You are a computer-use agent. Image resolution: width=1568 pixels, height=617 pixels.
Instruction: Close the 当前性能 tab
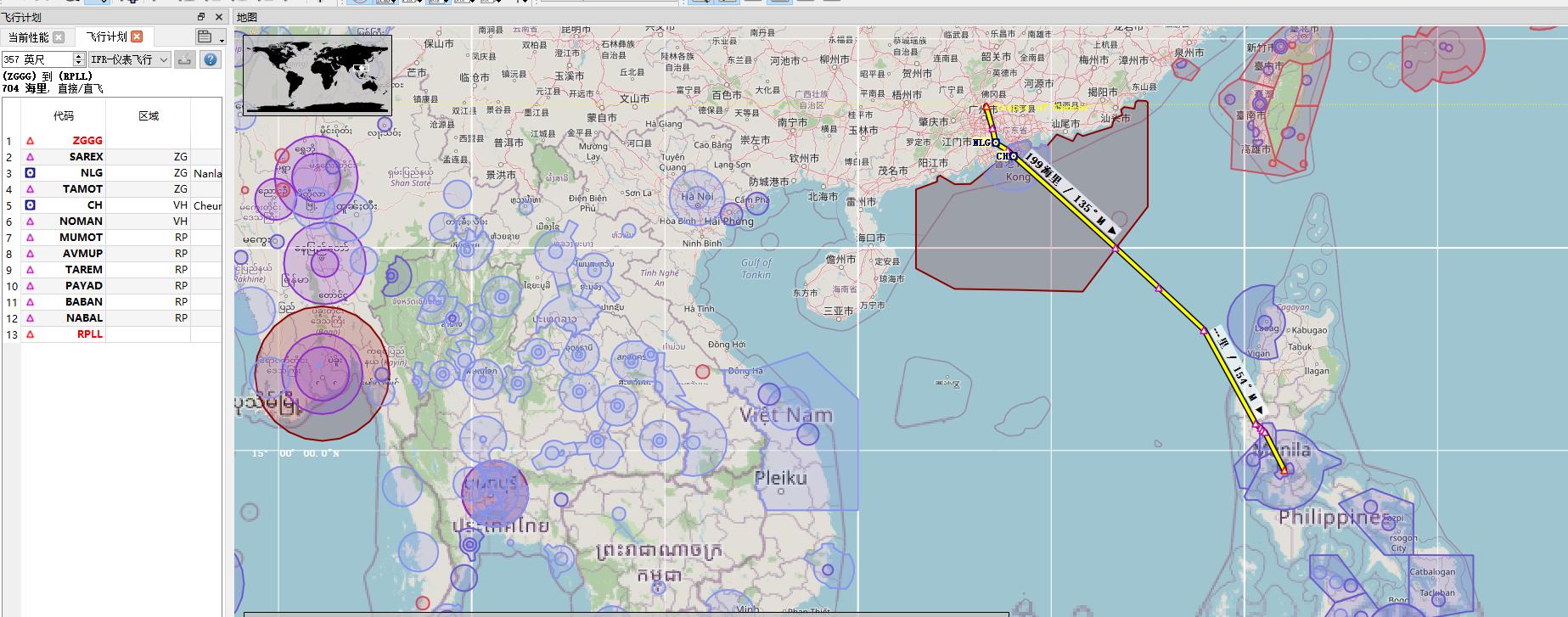[59, 37]
